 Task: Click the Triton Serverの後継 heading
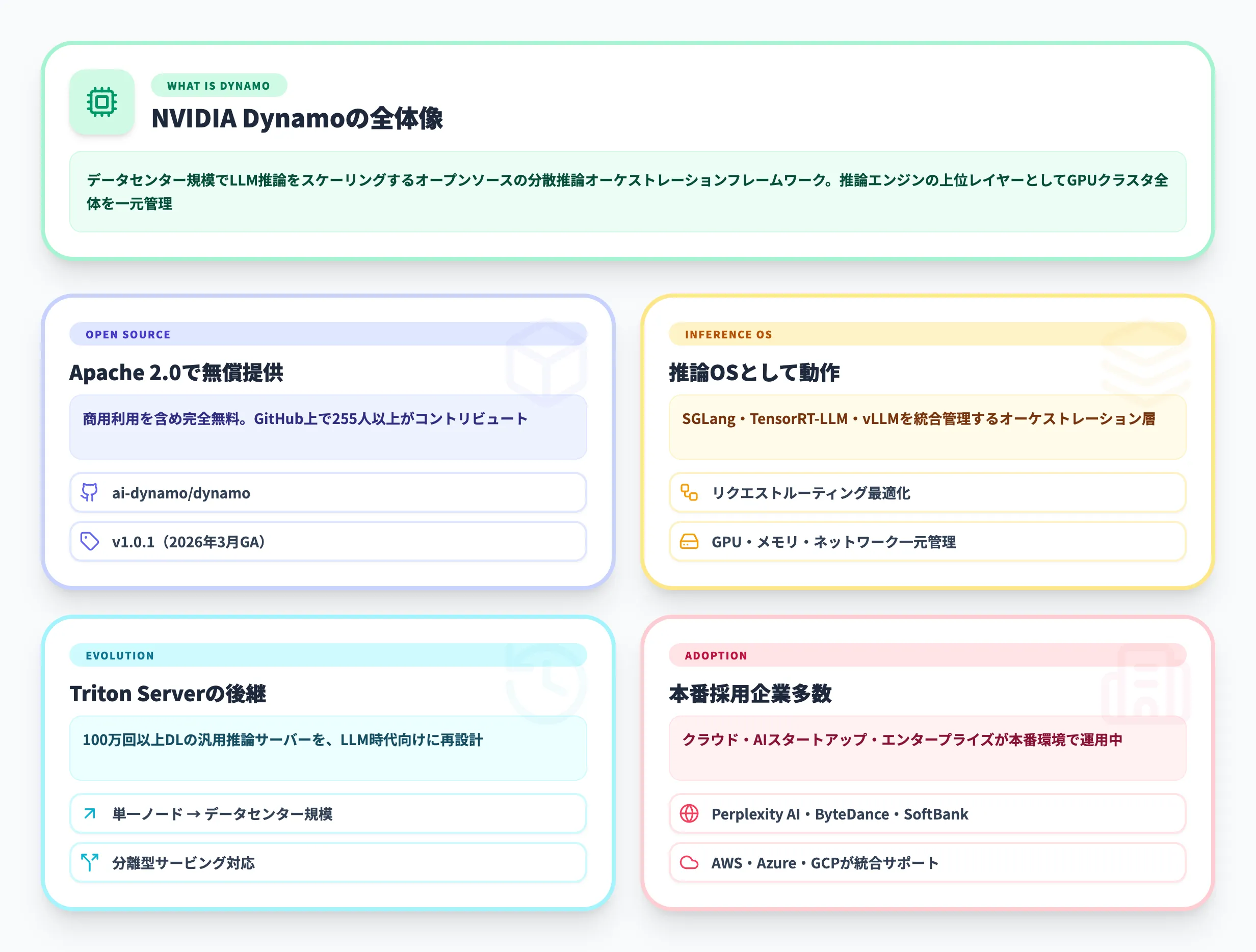pyautogui.click(x=168, y=693)
